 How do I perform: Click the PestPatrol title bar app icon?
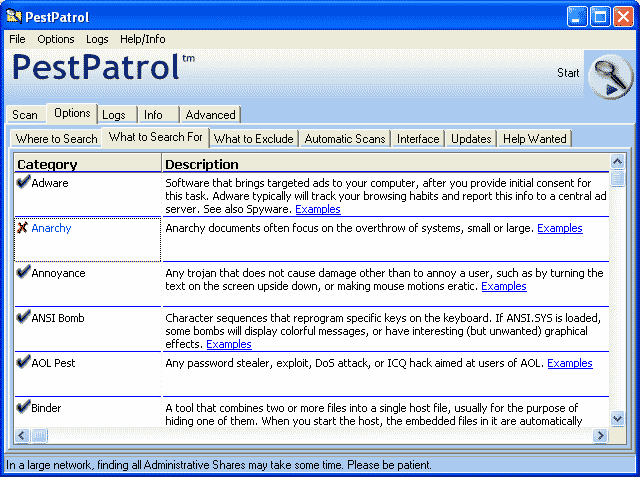(x=13, y=16)
